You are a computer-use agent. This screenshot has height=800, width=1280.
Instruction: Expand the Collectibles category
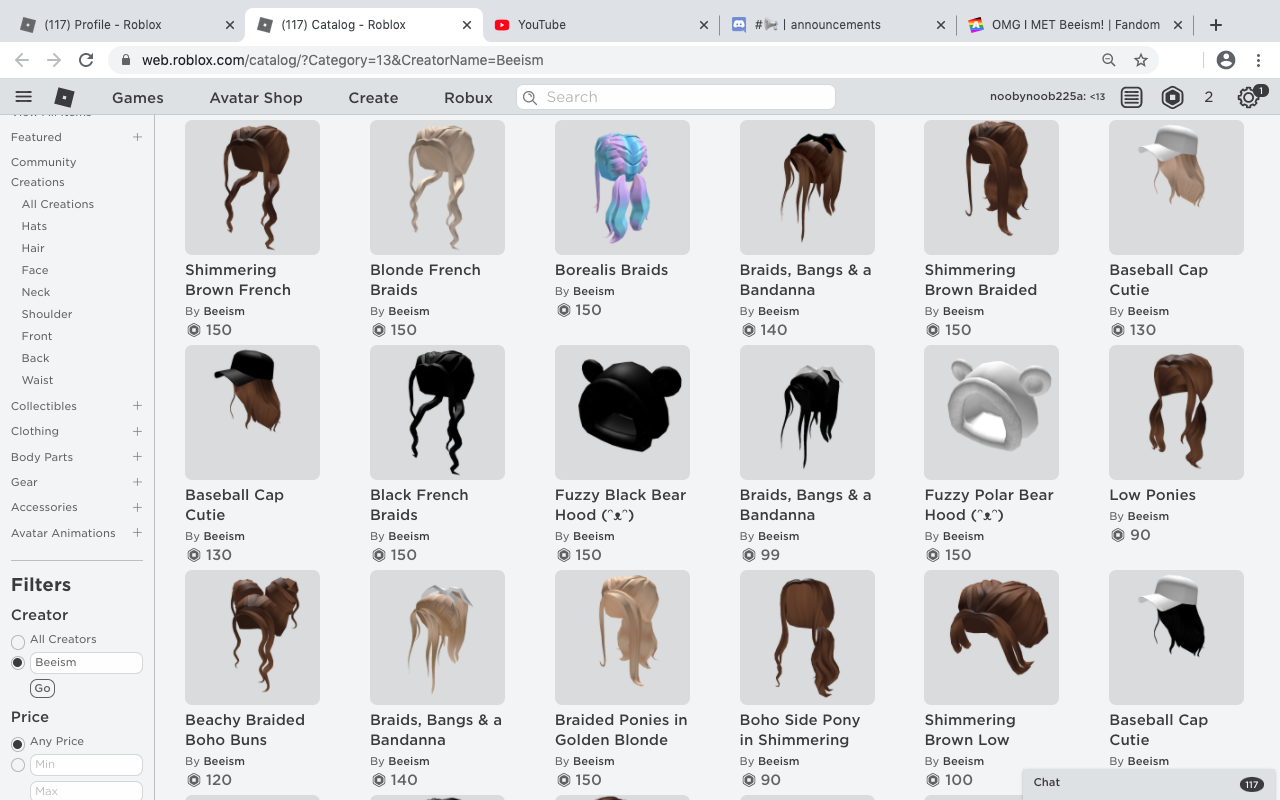click(x=137, y=406)
